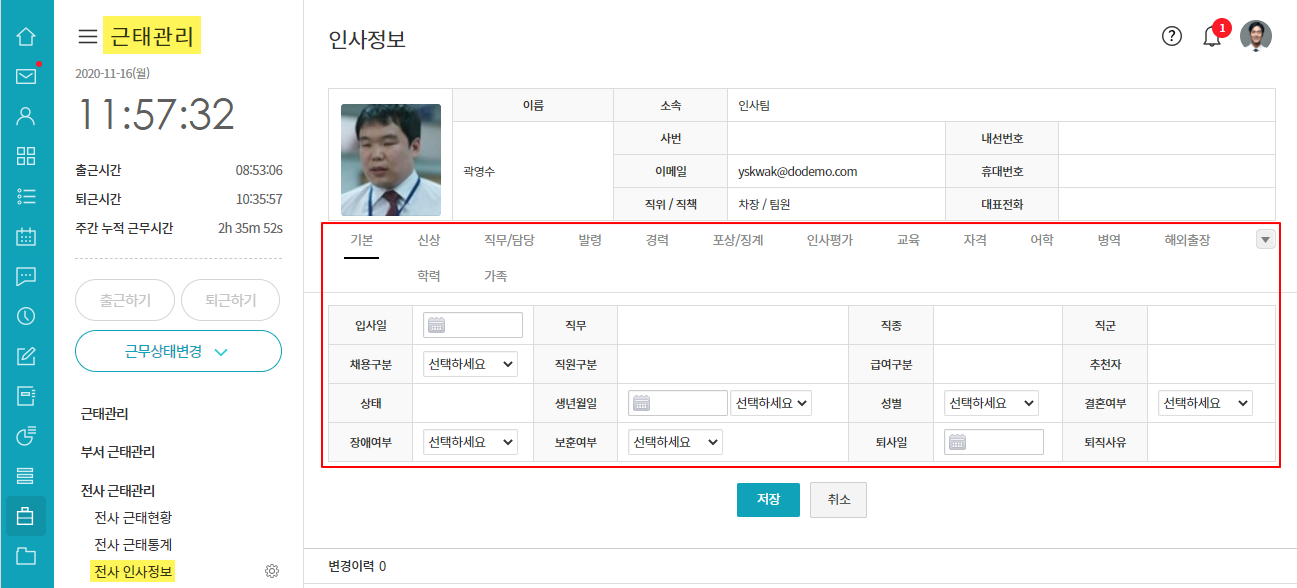The height and width of the screenshot is (588, 1297).
Task: Click the 입사일 date input field
Action: [x=473, y=325]
